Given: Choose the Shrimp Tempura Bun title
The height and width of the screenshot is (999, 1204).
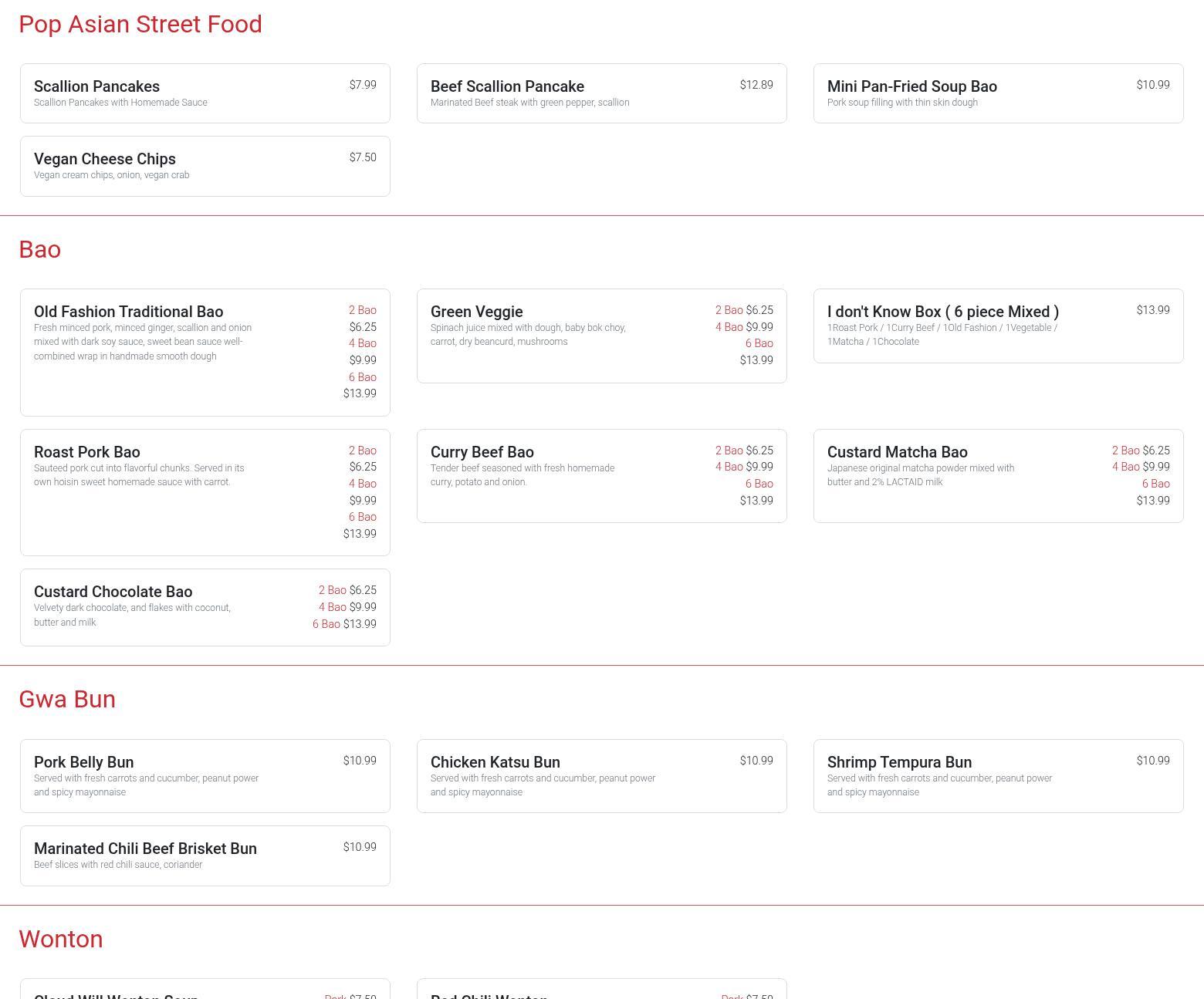Looking at the screenshot, I should [900, 762].
